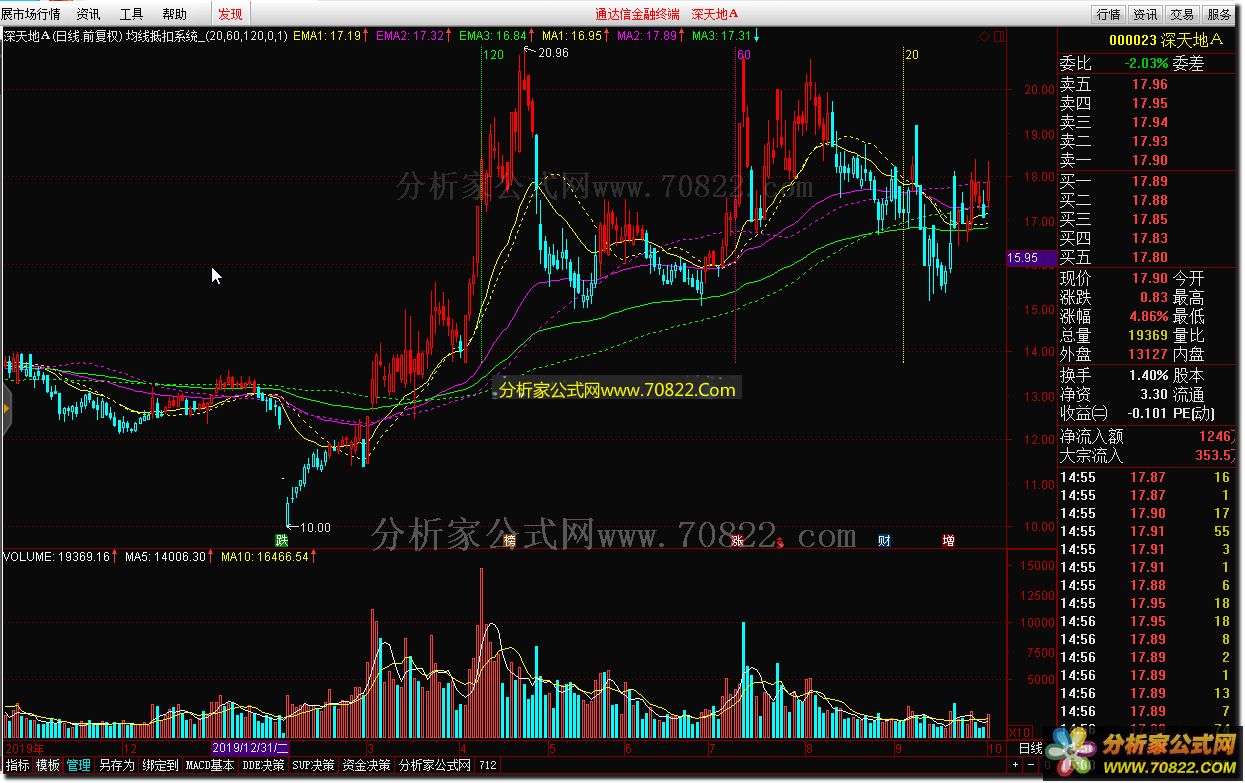
Task: Click the 20 period vertical line label
Action: point(911,54)
